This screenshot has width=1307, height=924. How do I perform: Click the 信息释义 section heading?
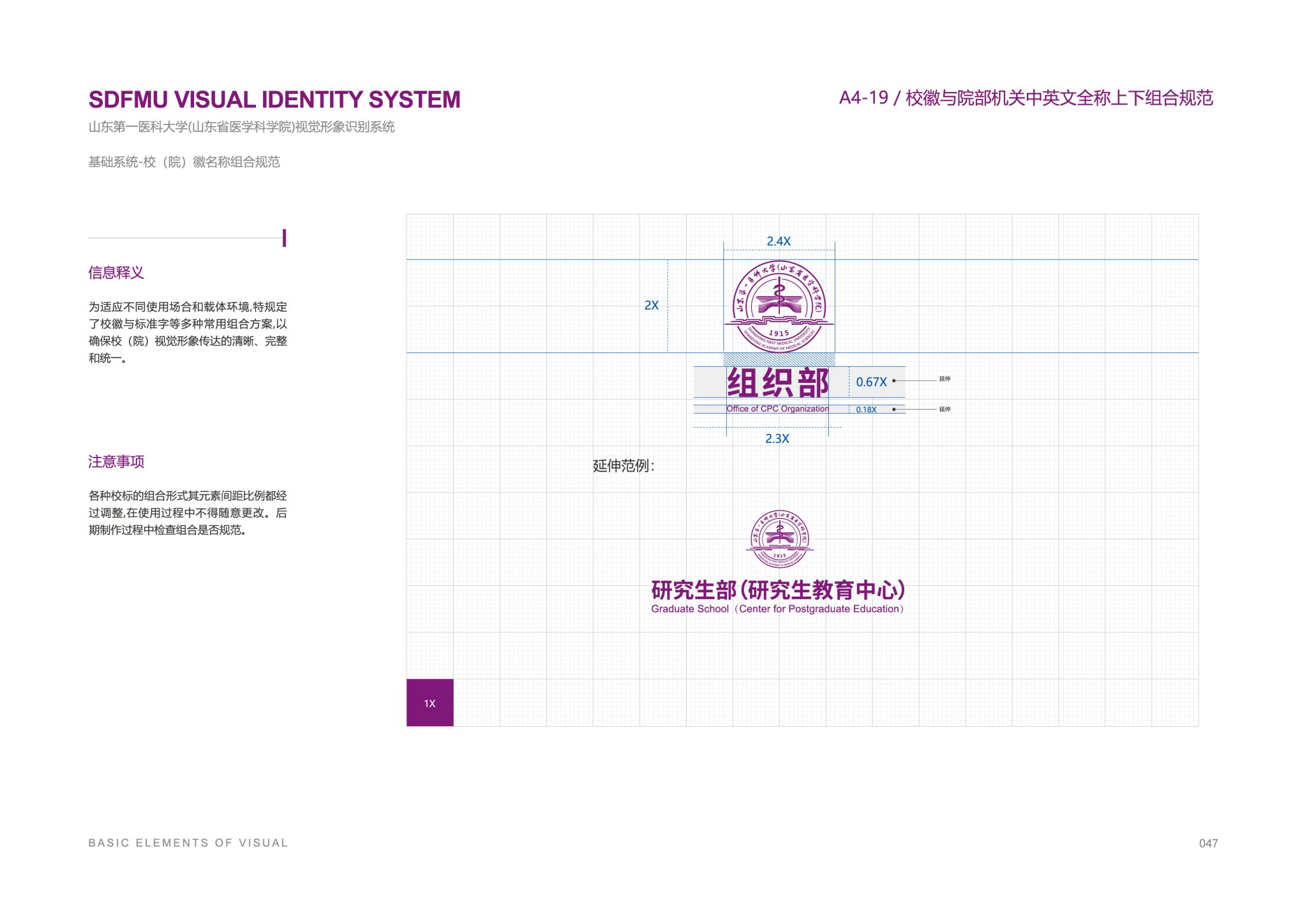pos(116,272)
